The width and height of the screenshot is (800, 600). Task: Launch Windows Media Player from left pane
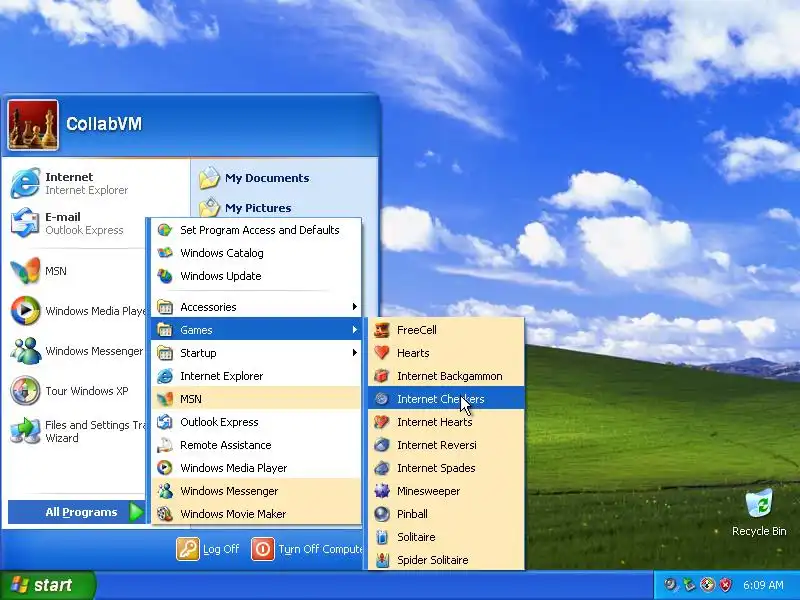click(77, 311)
